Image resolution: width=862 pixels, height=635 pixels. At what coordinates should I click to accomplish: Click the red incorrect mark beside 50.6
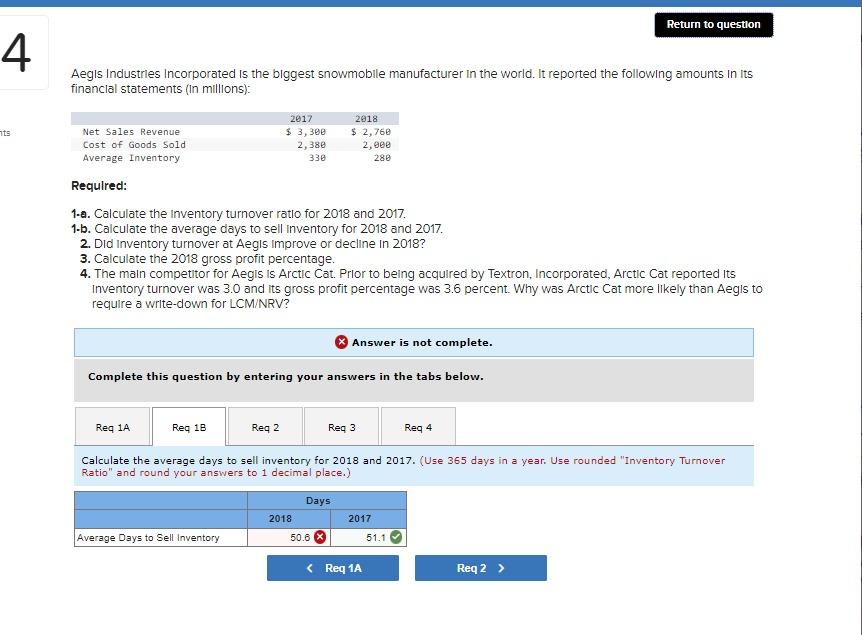(320, 537)
